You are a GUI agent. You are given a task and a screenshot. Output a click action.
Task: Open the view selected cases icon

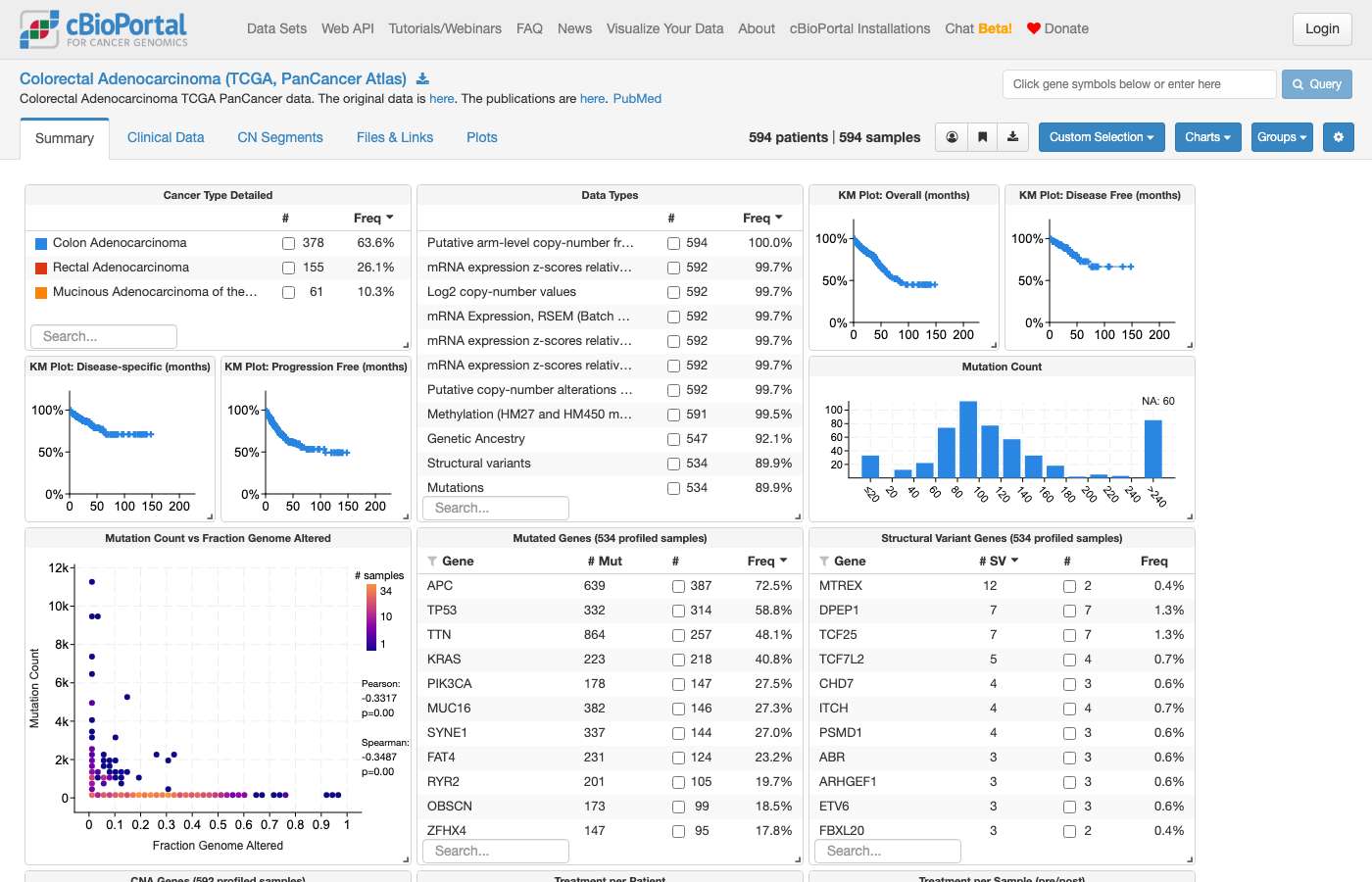tap(952, 137)
